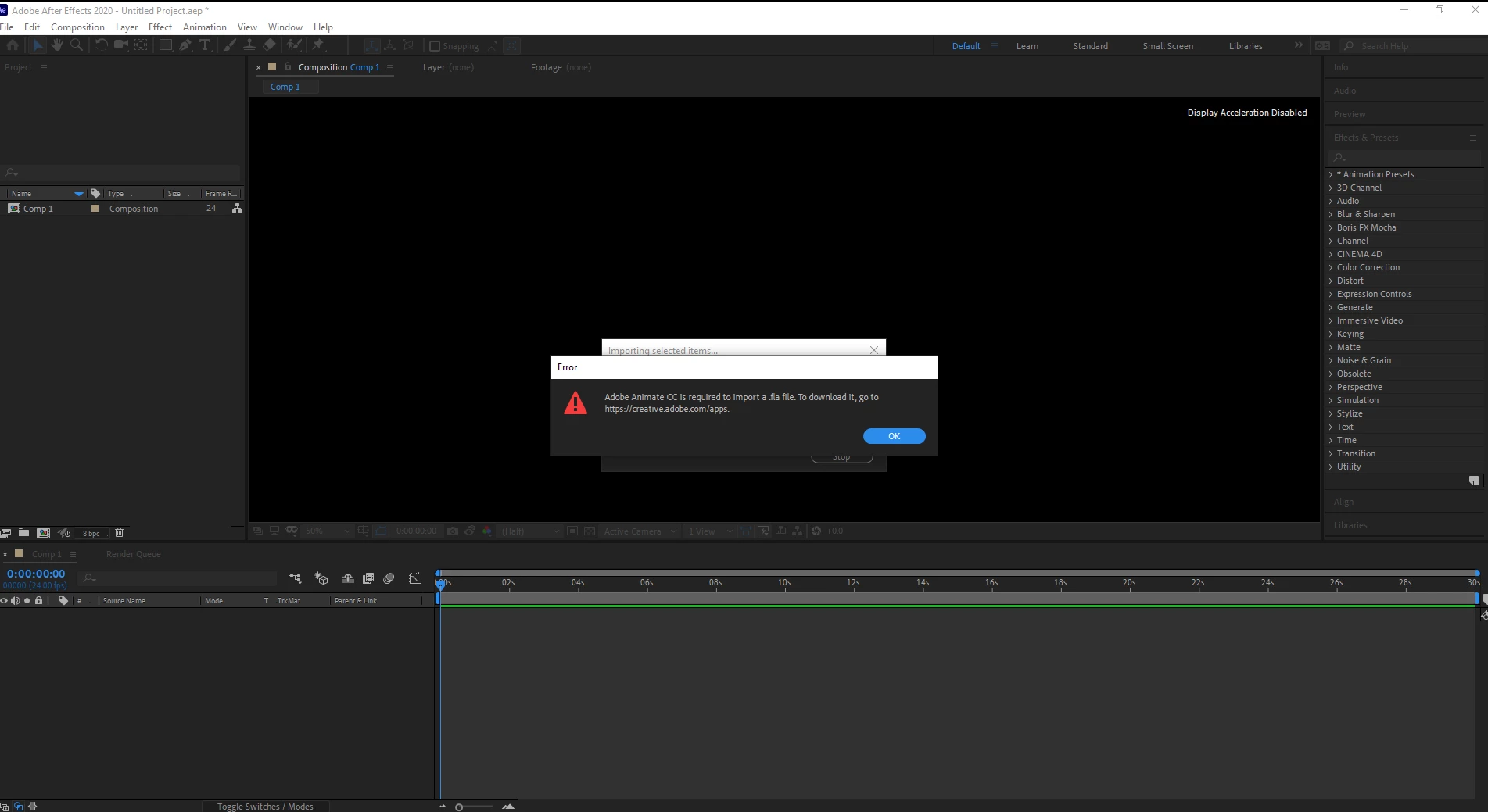Open the Composition menu
Image resolution: width=1488 pixels, height=812 pixels.
(x=77, y=27)
